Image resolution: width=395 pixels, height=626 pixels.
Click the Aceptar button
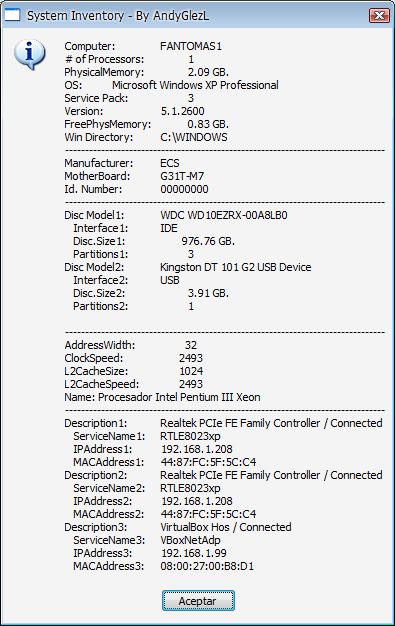(x=198, y=600)
